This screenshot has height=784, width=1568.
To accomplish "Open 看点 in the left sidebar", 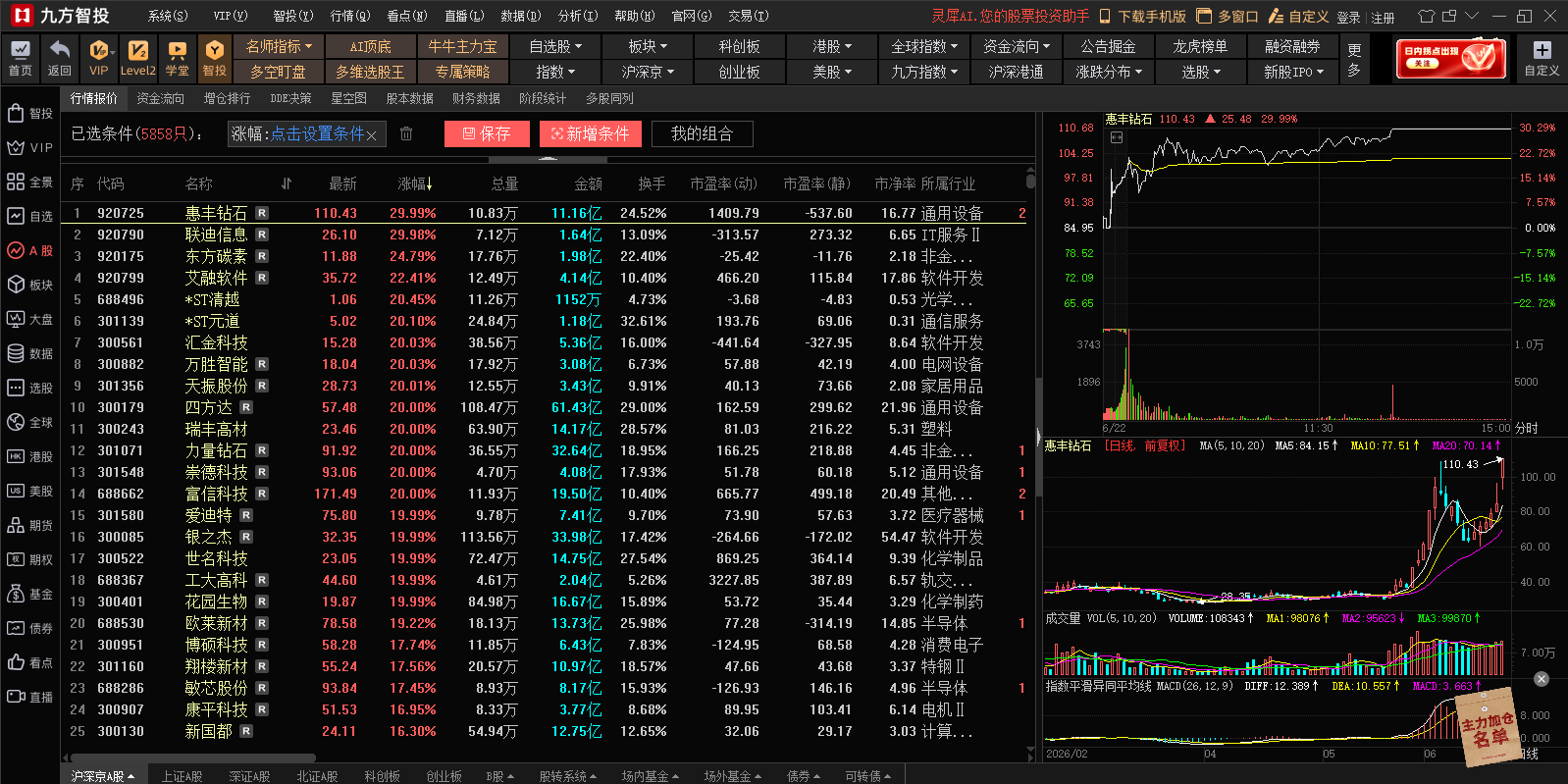I will 29,662.
